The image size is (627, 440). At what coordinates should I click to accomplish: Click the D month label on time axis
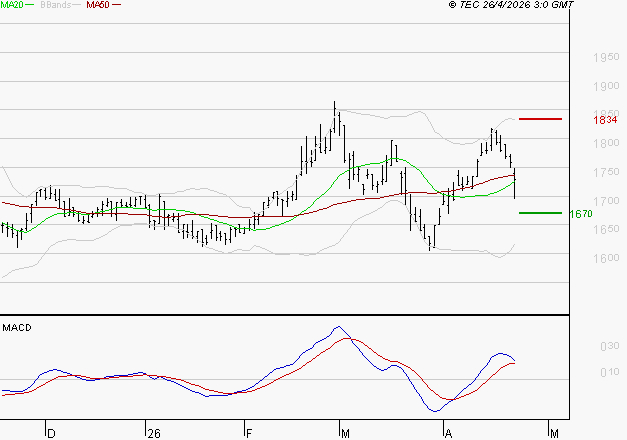pos(51,434)
